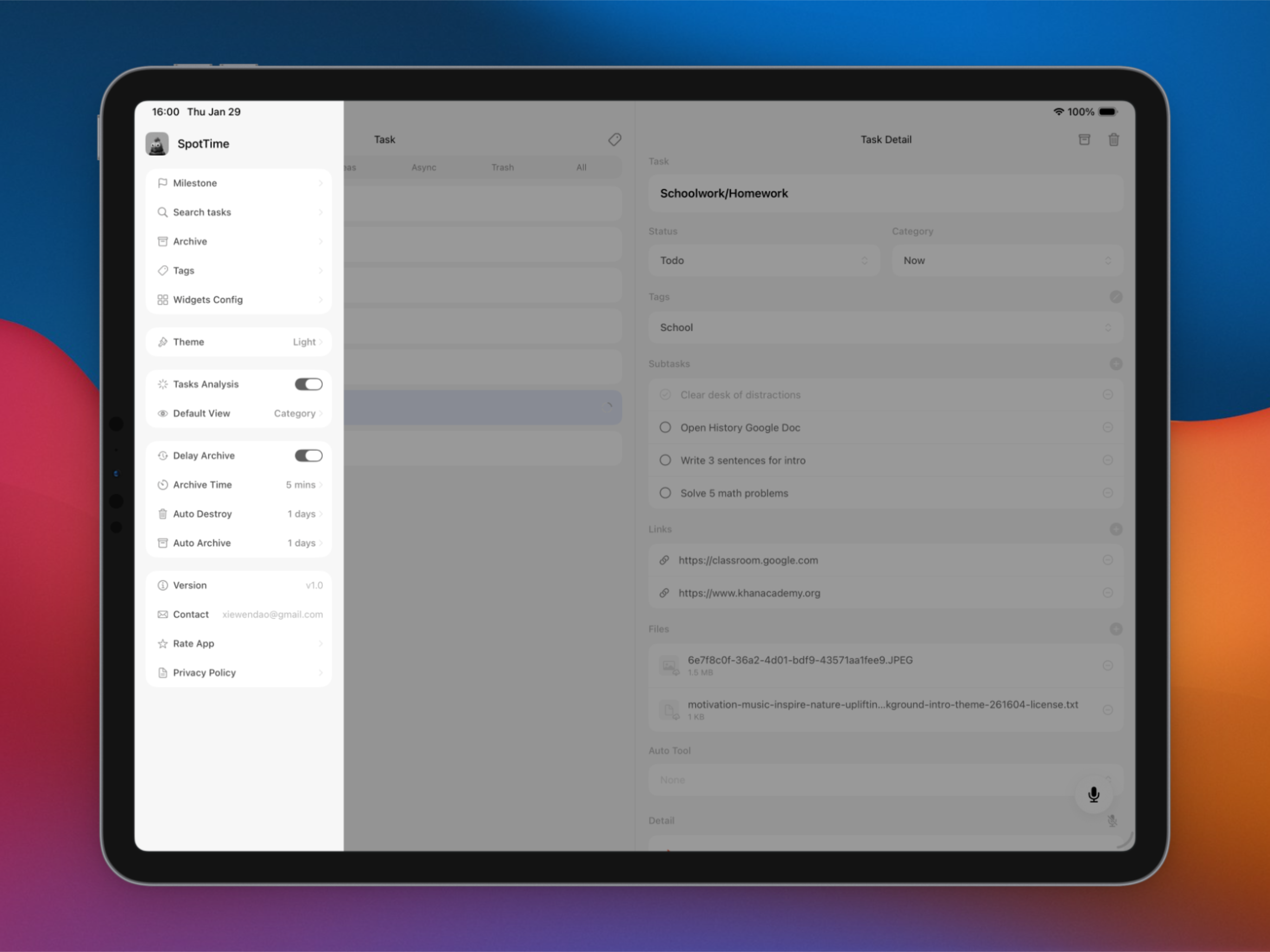
Task: Click the Search tasks magnifier icon
Action: tap(163, 212)
